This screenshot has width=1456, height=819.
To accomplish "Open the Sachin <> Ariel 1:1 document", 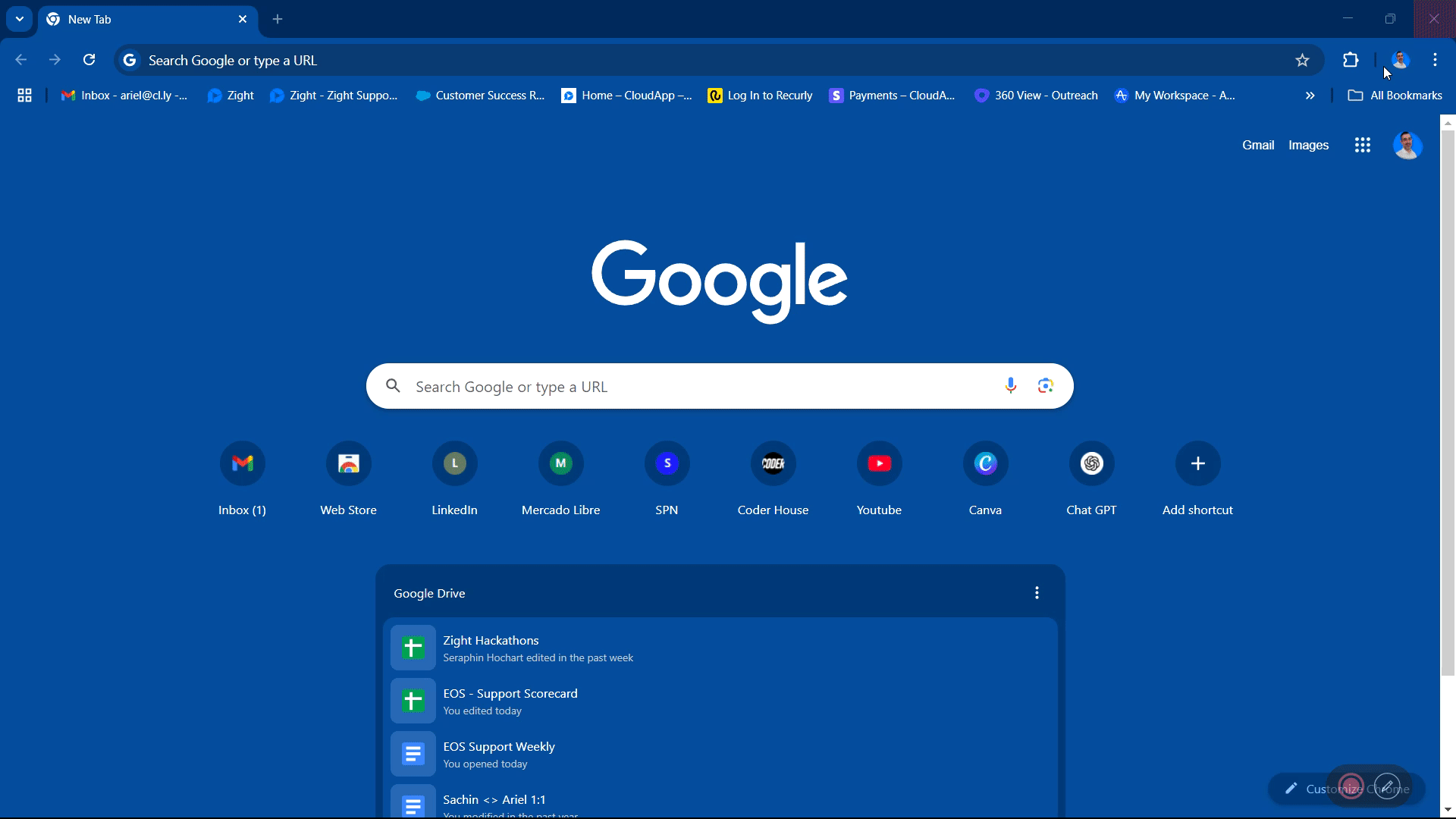I will 720,802.
